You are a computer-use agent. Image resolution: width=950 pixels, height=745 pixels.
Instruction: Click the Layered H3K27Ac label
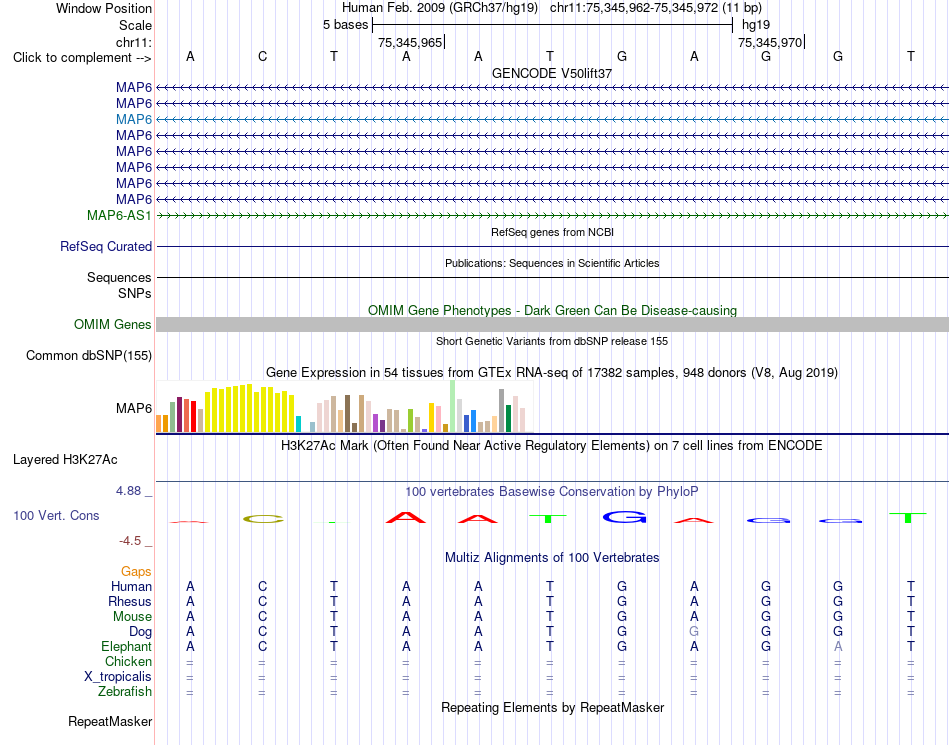65,460
